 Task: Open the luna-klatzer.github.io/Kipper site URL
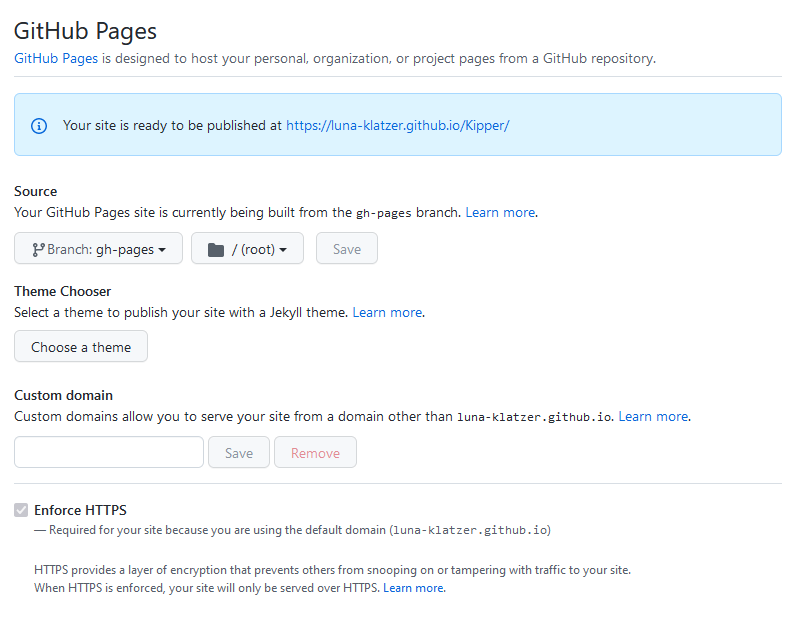point(398,126)
